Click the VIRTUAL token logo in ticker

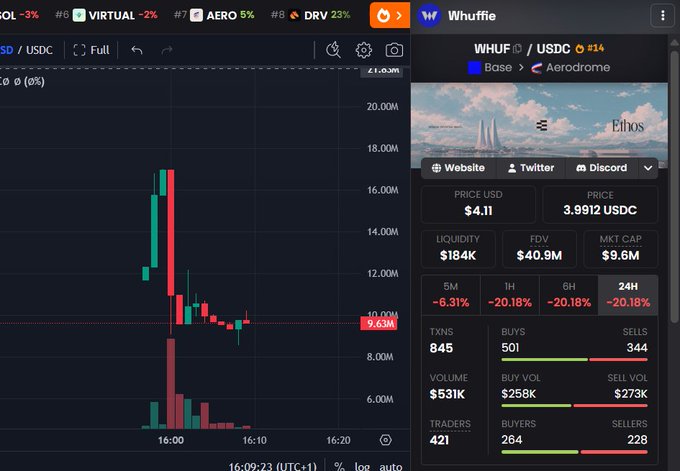tap(79, 15)
